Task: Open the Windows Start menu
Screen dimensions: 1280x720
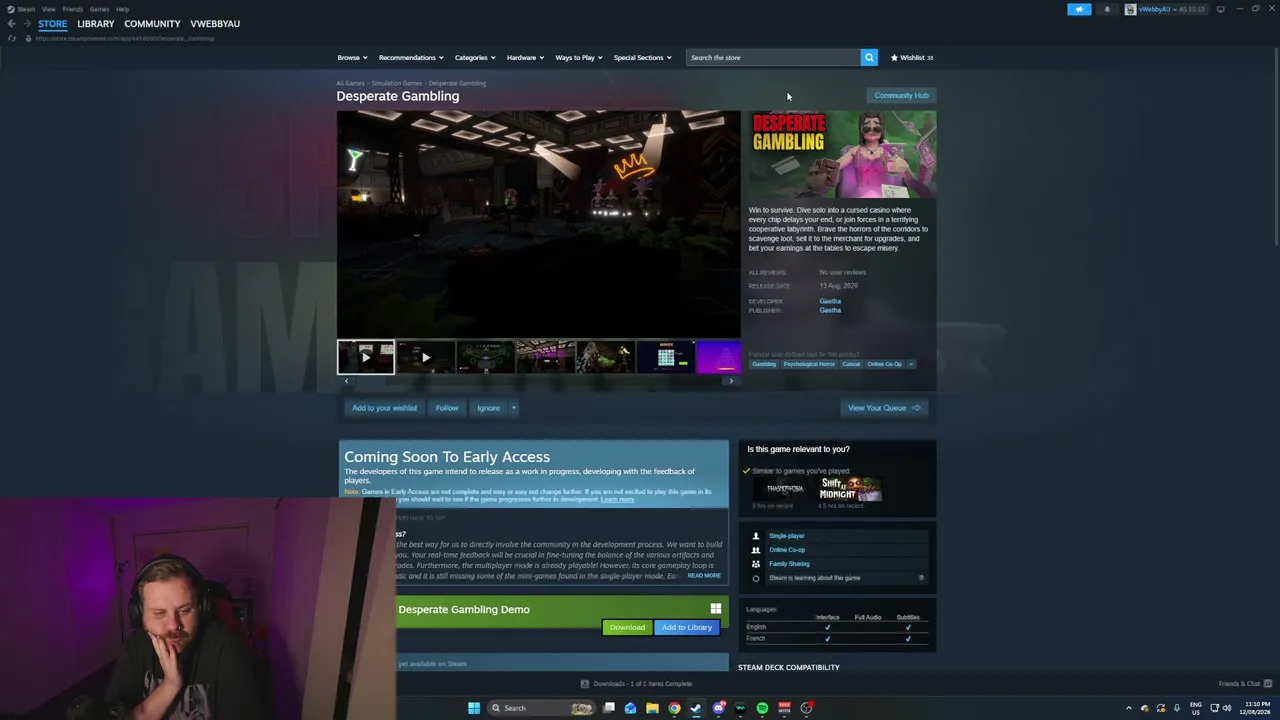Action: point(474,708)
